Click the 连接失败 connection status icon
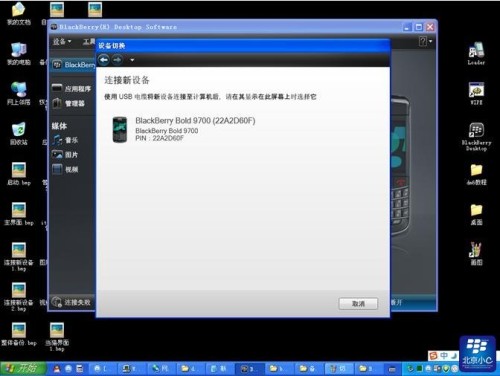 click(x=57, y=302)
